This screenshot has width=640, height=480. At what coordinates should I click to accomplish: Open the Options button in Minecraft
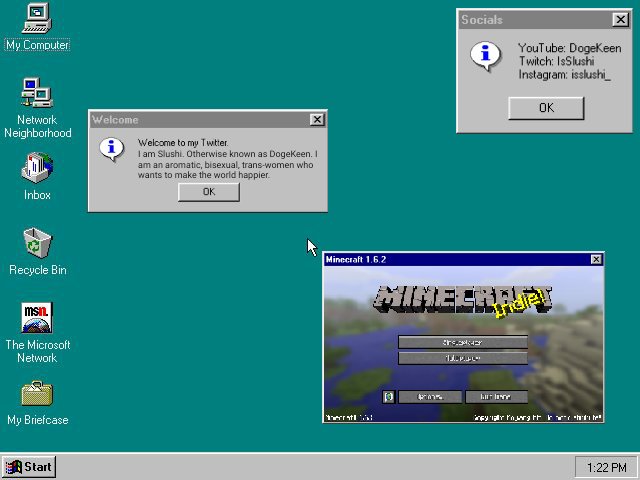coord(430,397)
